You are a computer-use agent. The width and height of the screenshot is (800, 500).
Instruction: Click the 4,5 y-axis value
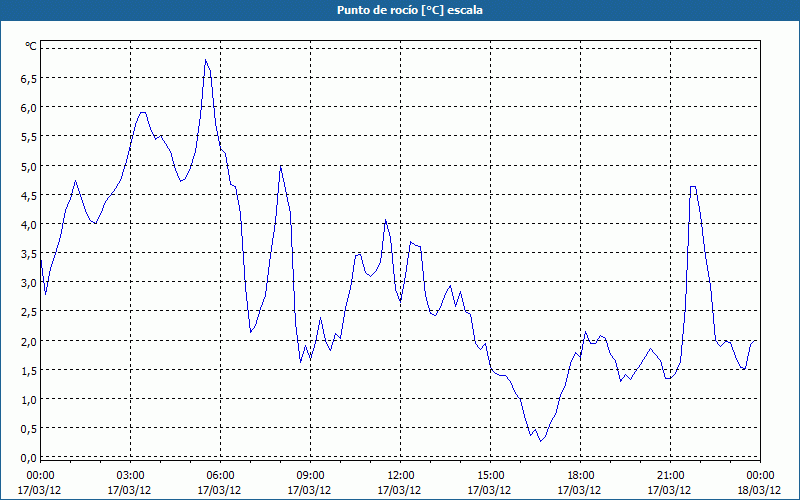pyautogui.click(x=28, y=195)
